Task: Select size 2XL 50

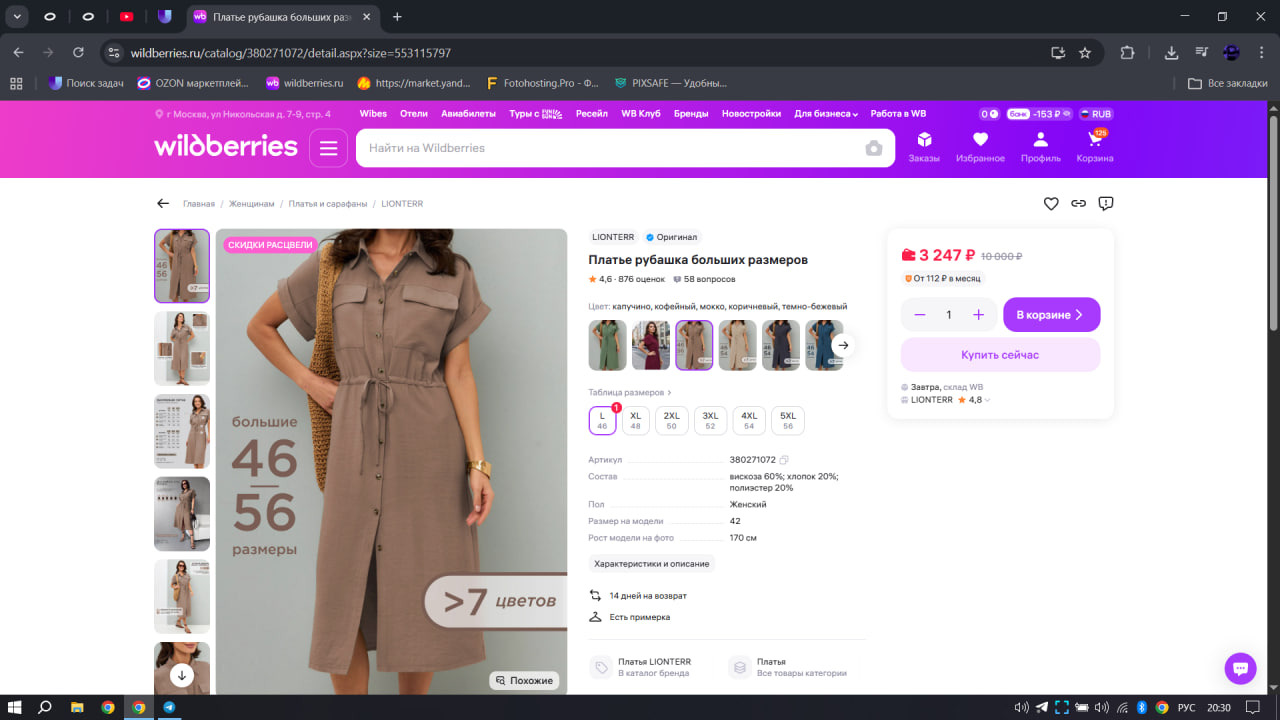Action: pos(672,421)
